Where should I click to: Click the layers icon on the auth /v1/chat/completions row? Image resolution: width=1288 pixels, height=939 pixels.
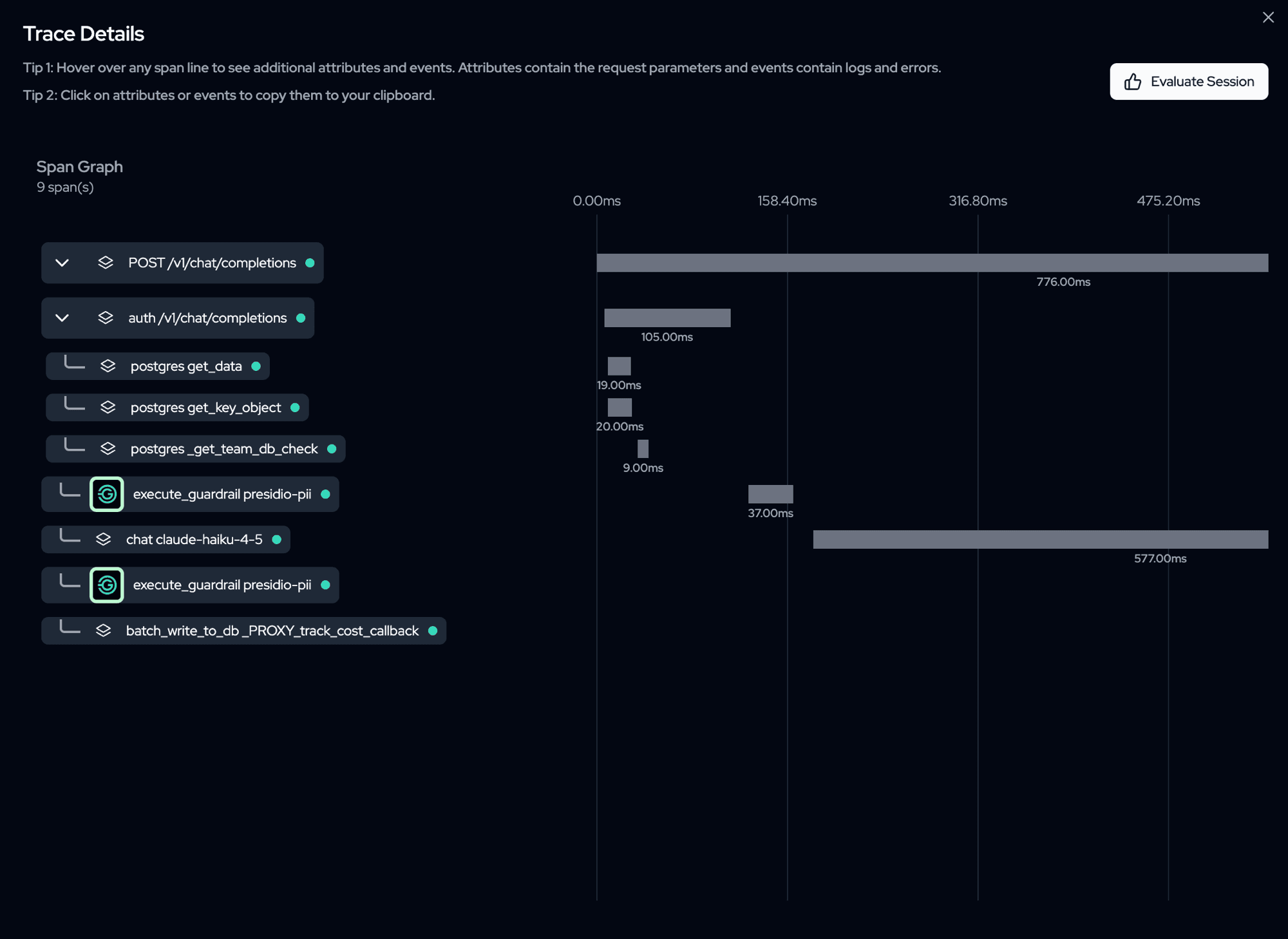106,318
